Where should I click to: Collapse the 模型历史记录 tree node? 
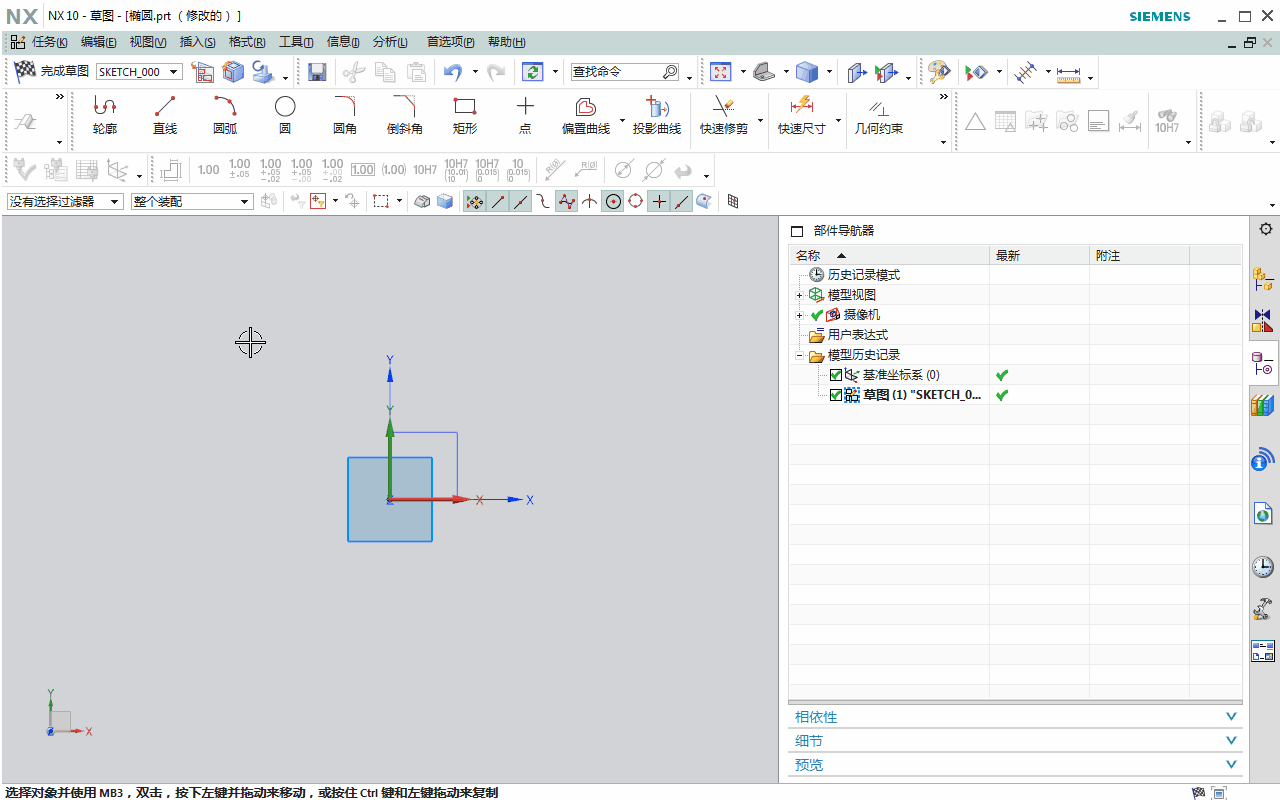tap(799, 355)
